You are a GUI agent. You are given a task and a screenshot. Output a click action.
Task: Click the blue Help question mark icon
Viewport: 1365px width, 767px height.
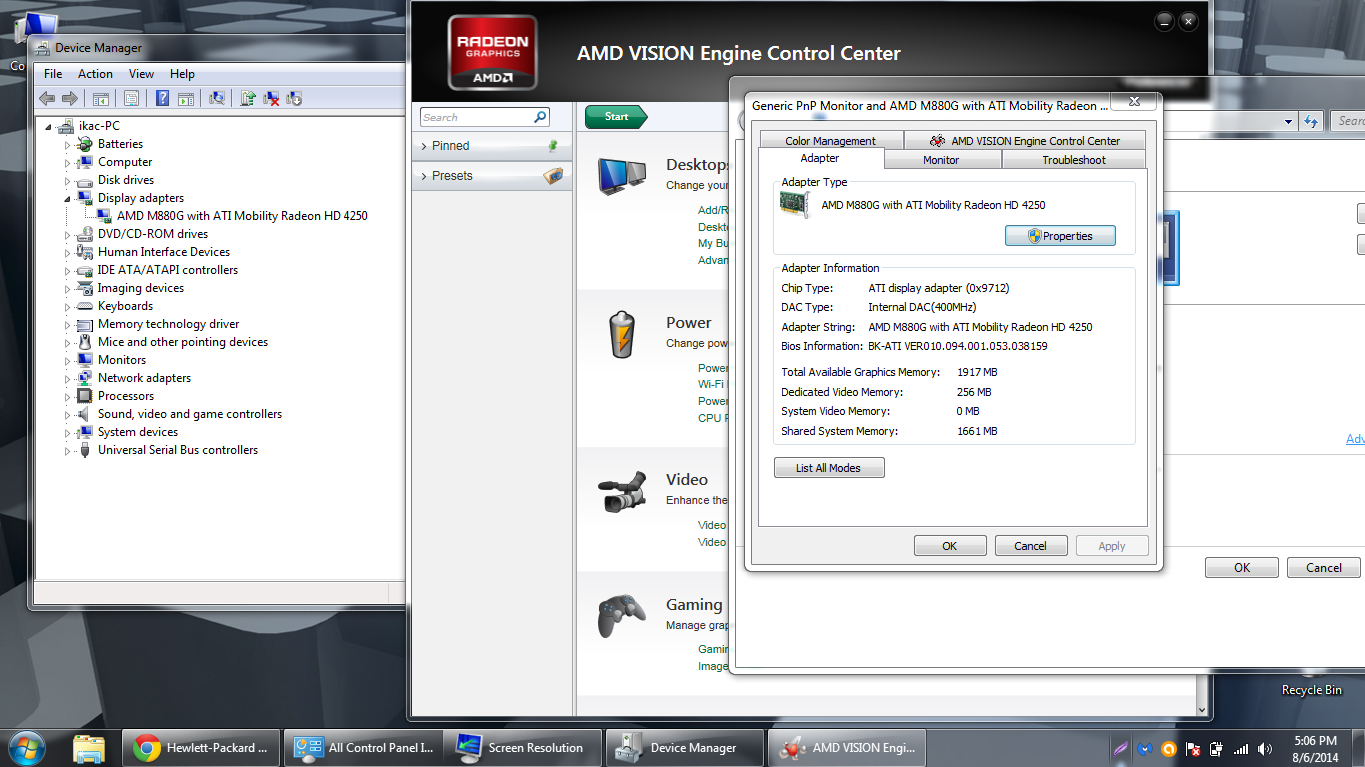162,98
